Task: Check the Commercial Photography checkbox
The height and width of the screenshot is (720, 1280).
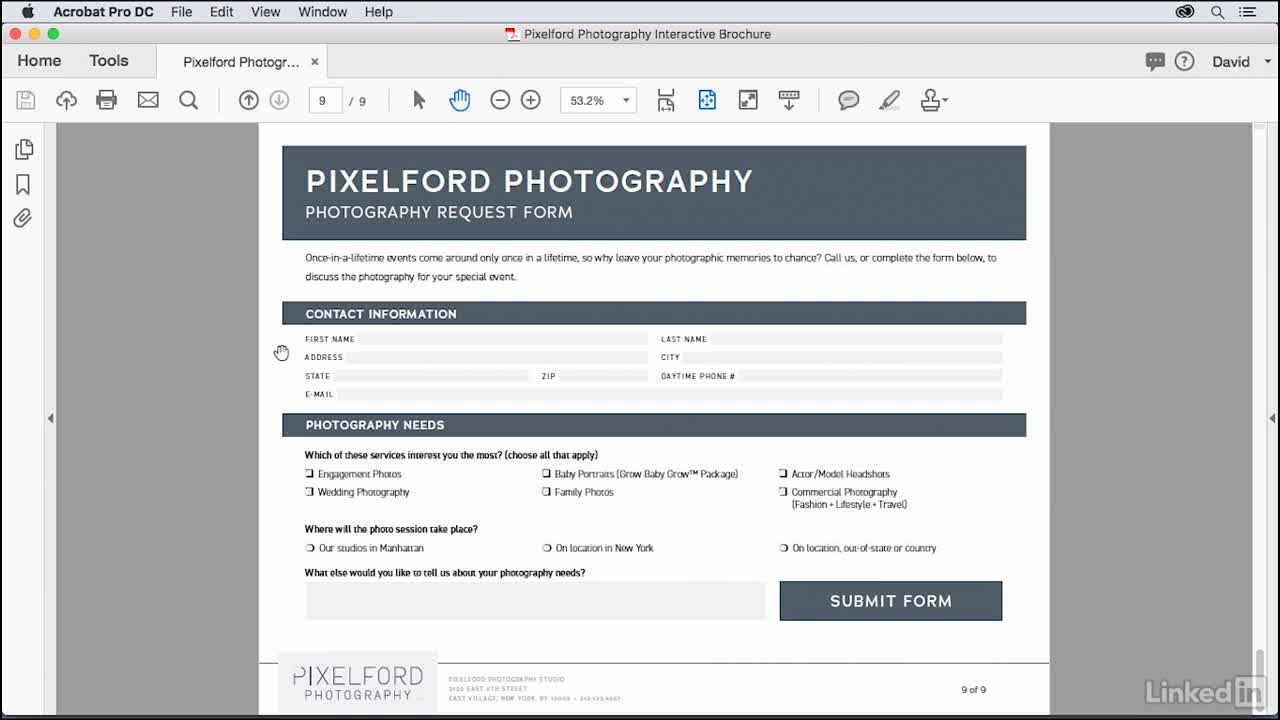Action: pyautogui.click(x=783, y=492)
